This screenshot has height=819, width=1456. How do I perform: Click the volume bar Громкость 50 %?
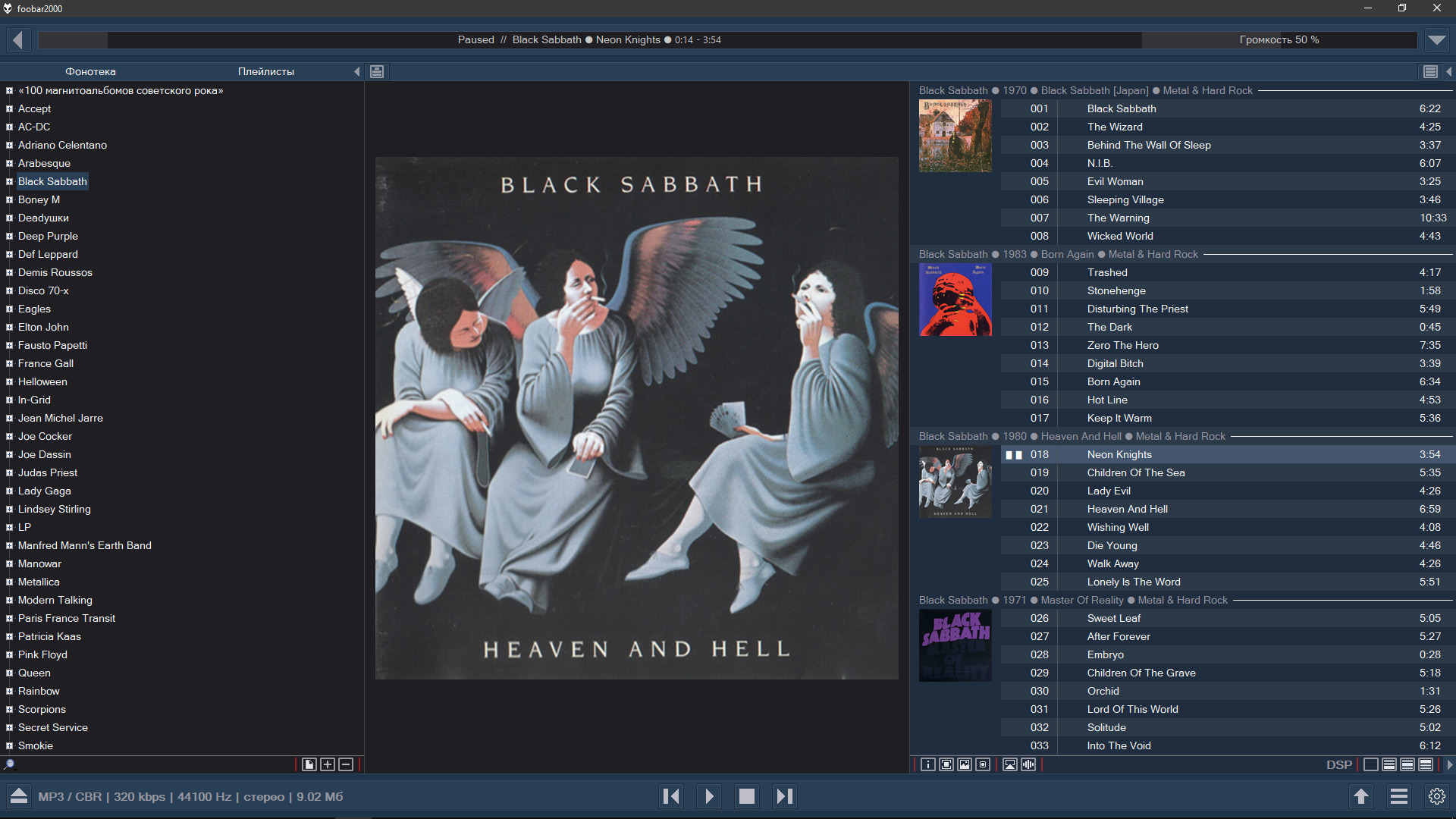tap(1279, 39)
